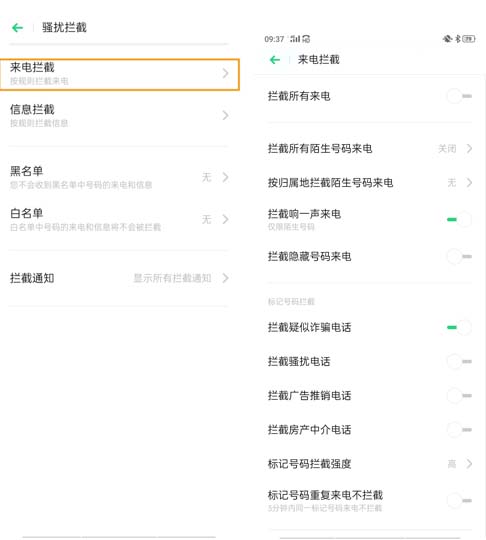
Task: Turn off 拦截响一声来电 switch
Action: click(459, 219)
